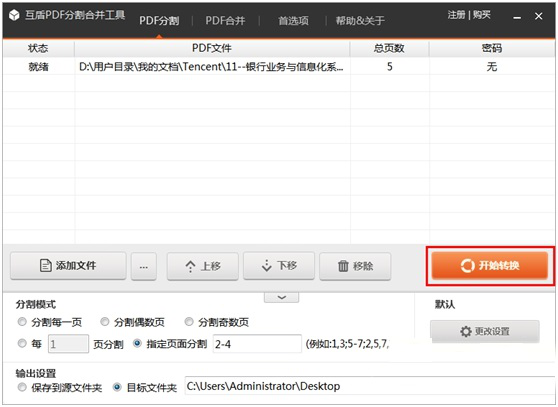Click the 状态 column header
The image size is (558, 407).
click(38, 48)
